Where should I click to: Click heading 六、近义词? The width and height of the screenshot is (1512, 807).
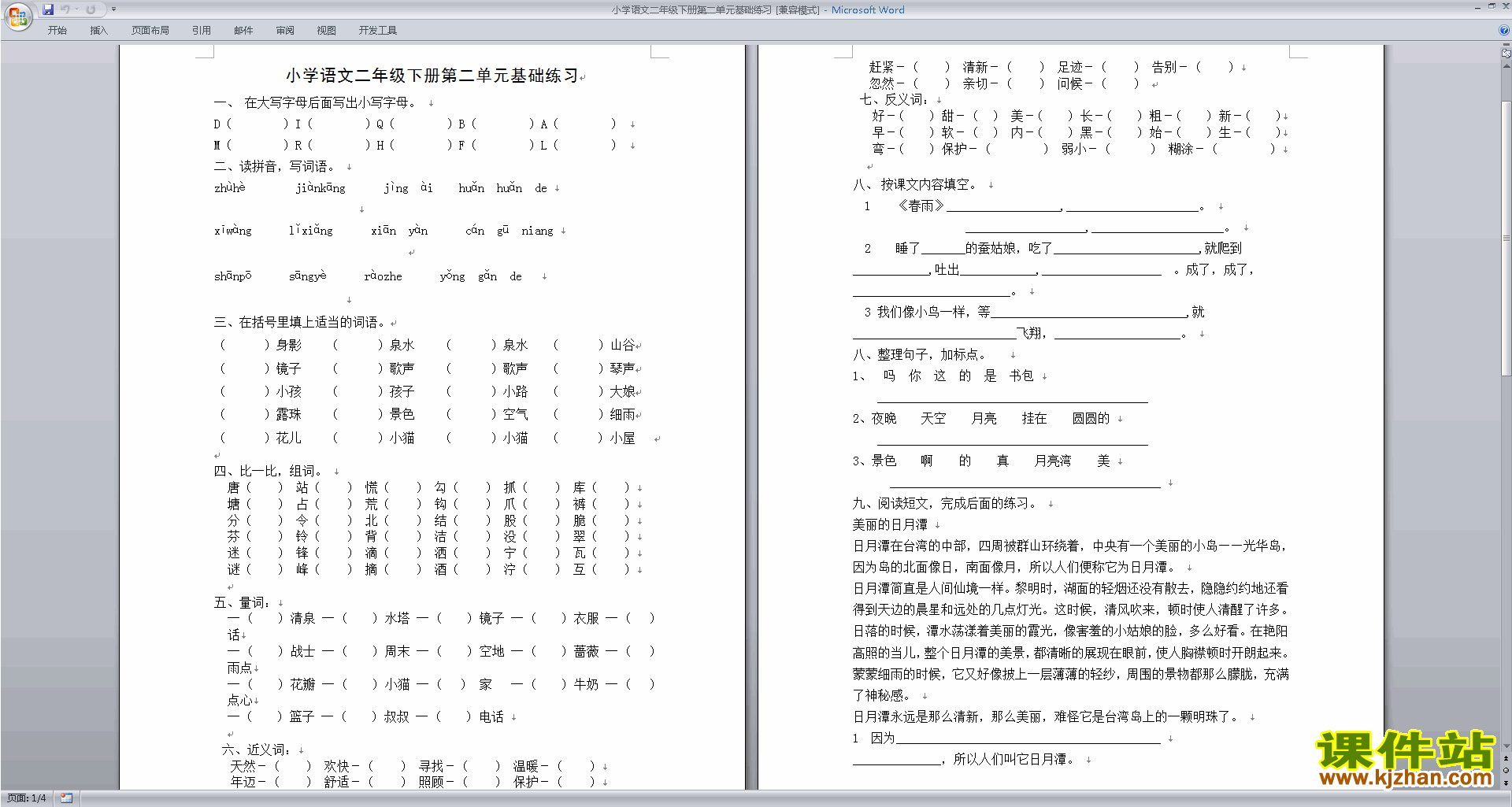click(x=256, y=750)
